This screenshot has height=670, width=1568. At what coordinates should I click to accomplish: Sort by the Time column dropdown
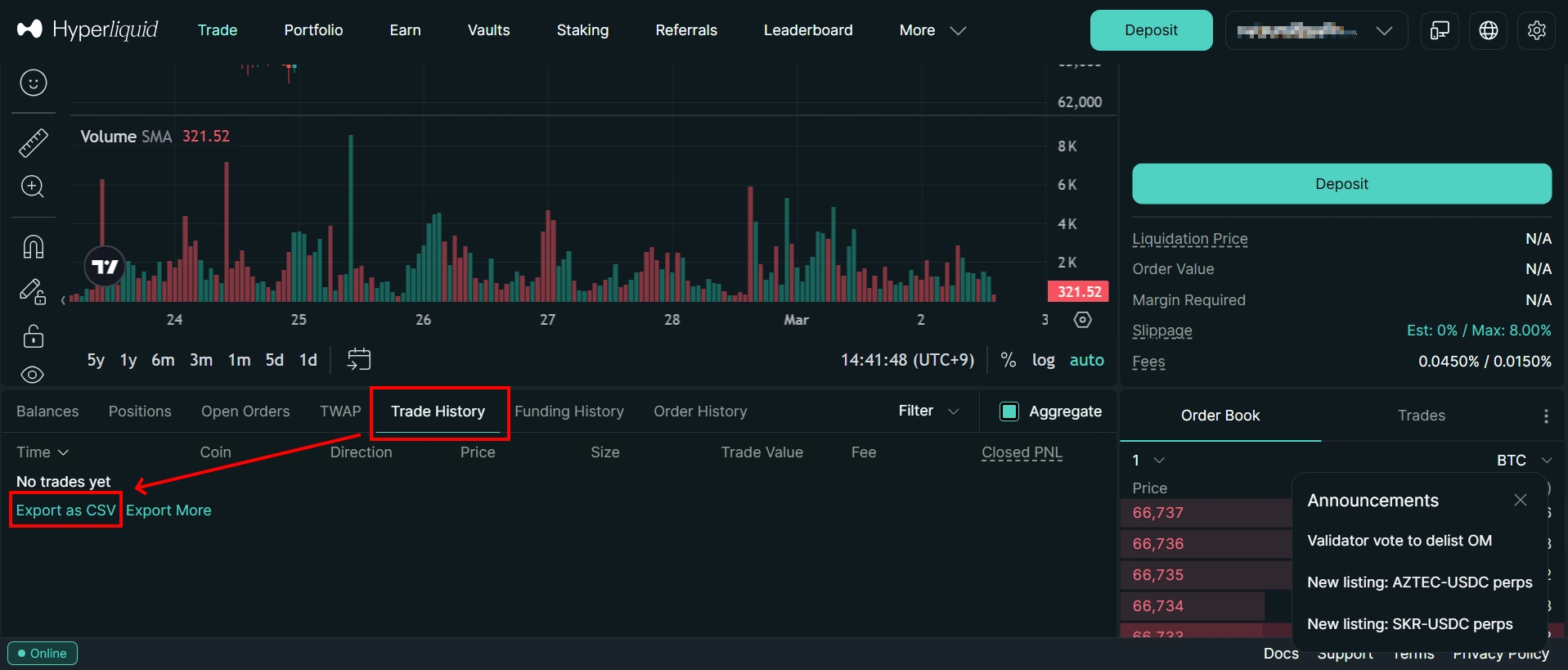(43, 452)
